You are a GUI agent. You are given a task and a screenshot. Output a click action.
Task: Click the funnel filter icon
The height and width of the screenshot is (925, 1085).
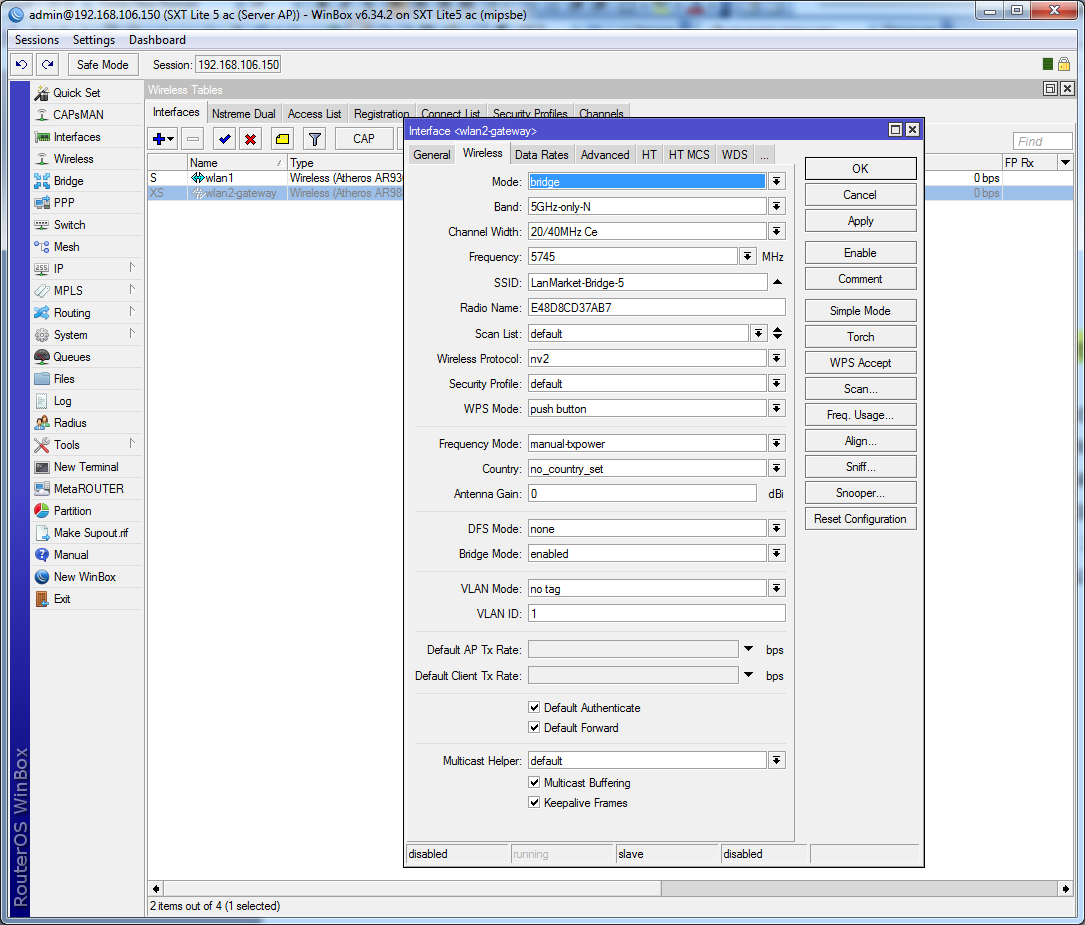(314, 139)
